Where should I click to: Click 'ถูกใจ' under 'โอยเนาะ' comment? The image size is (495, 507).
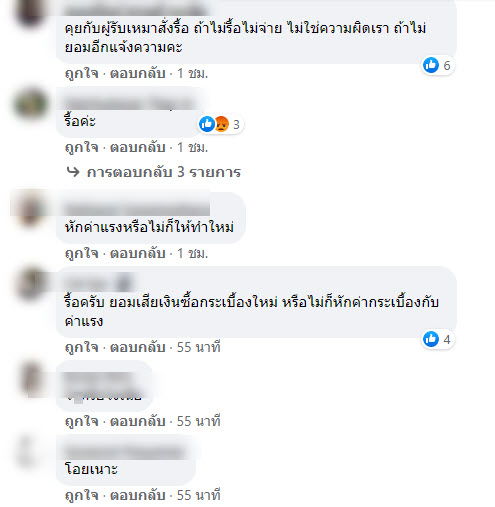[82, 495]
